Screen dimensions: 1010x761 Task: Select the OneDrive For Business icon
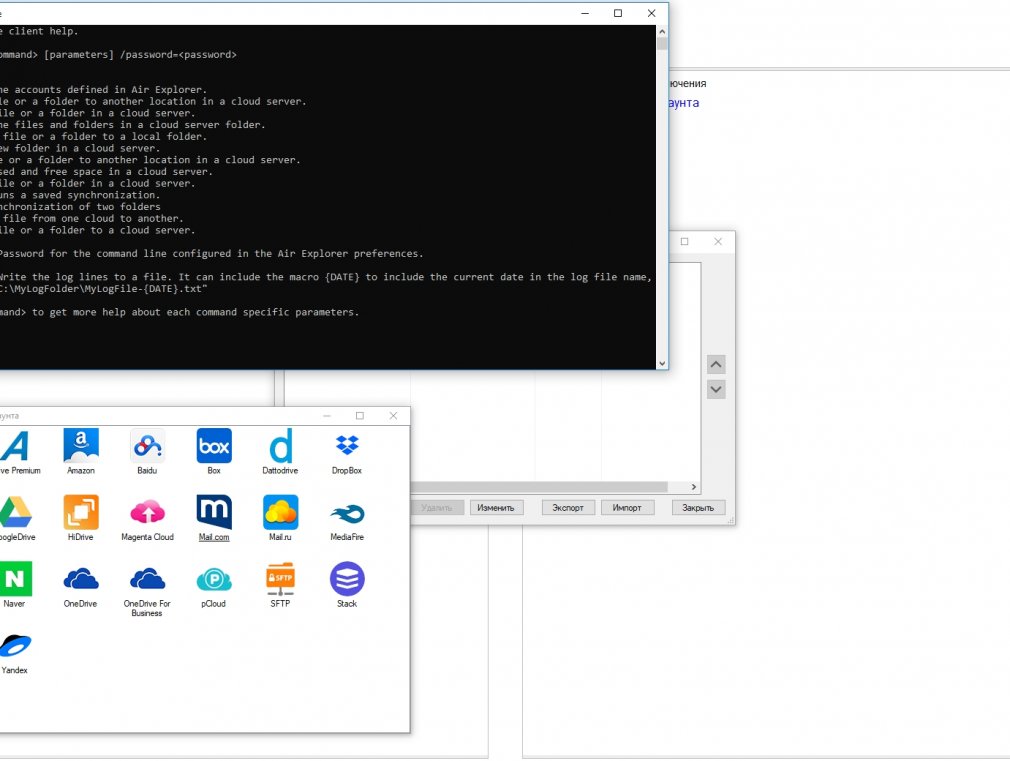[148, 579]
